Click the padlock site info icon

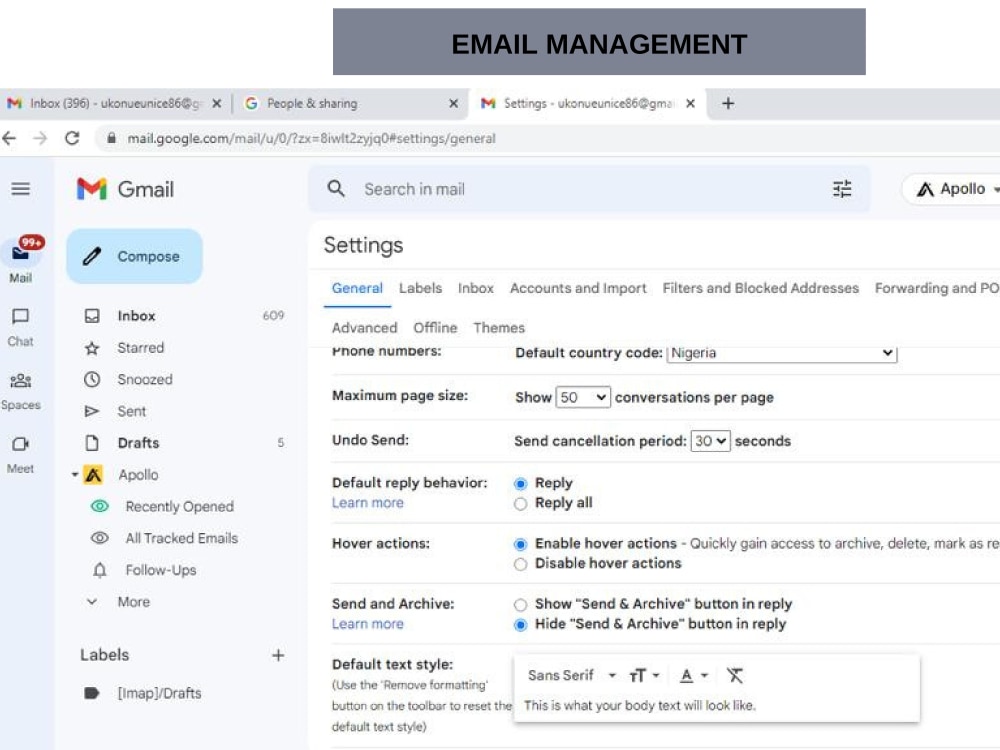112,138
